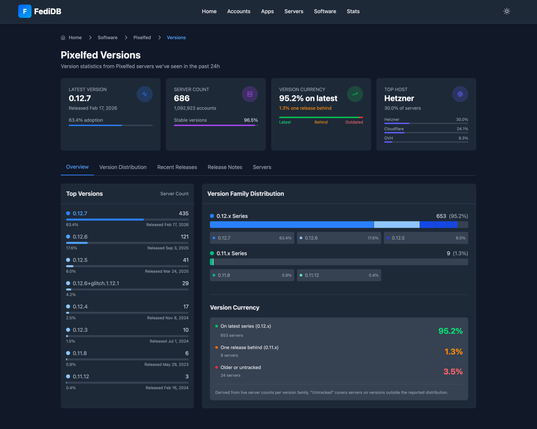Click the 63.4% adoption progress bar

click(x=111, y=125)
